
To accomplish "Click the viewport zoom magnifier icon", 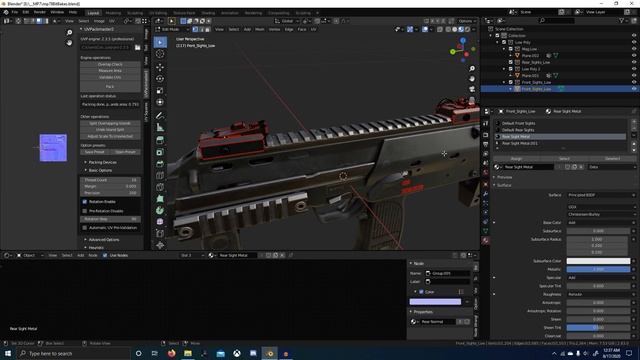I will pyautogui.click(x=472, y=69).
